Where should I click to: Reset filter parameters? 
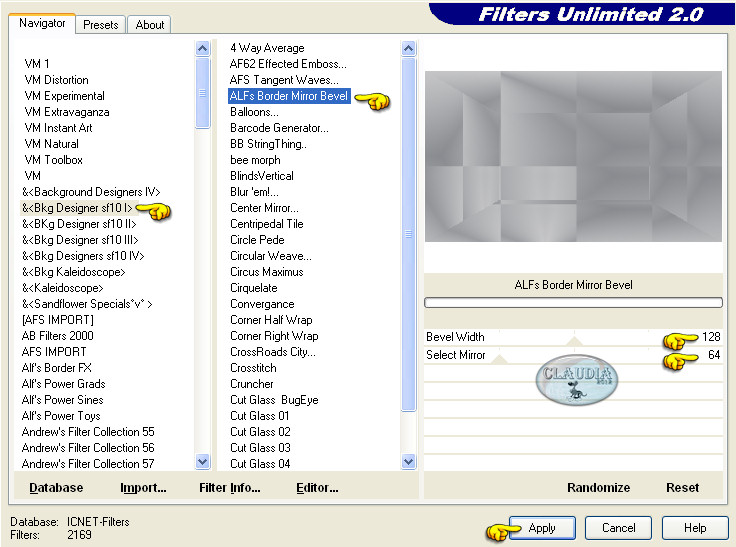click(682, 488)
